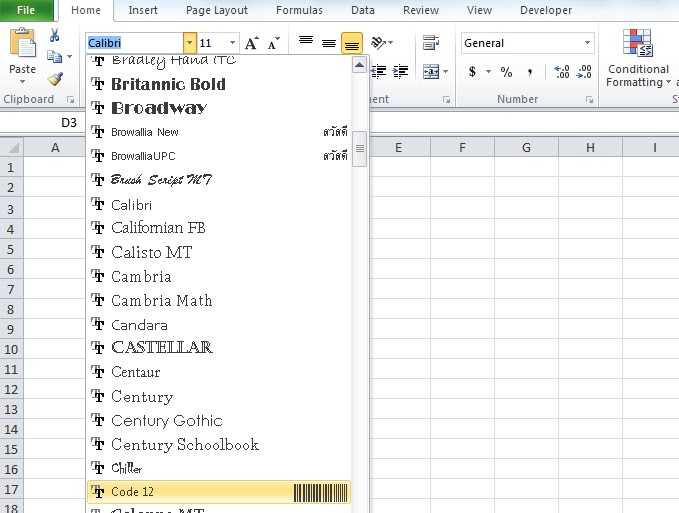
Task: Click the Cut scissors icon
Action: [x=55, y=35]
